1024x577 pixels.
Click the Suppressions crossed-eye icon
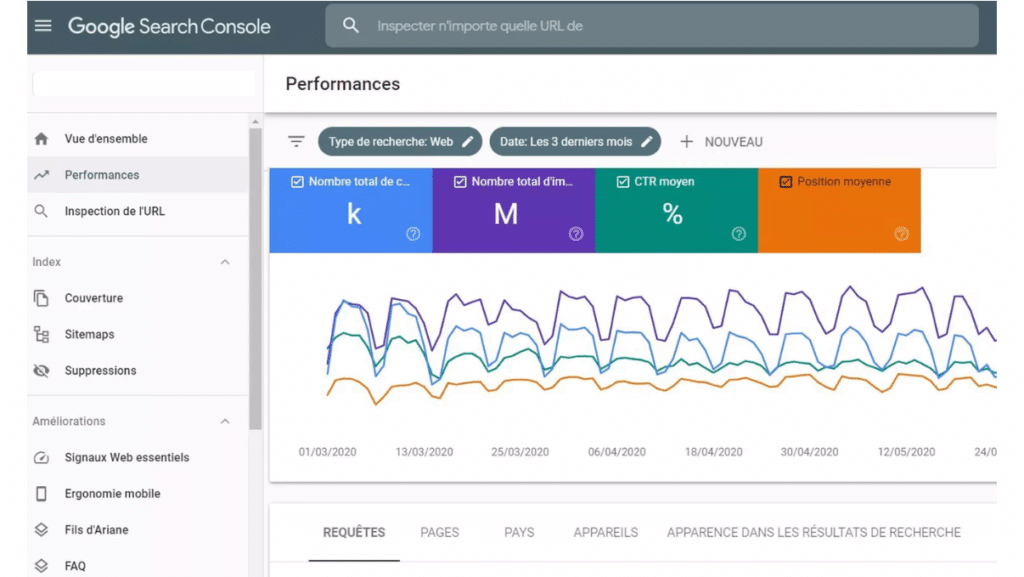41,371
